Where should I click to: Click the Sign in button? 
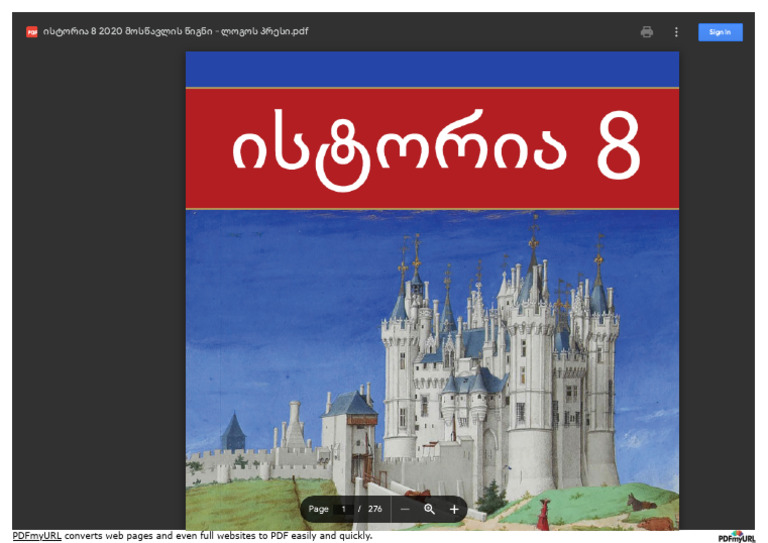[x=720, y=32]
